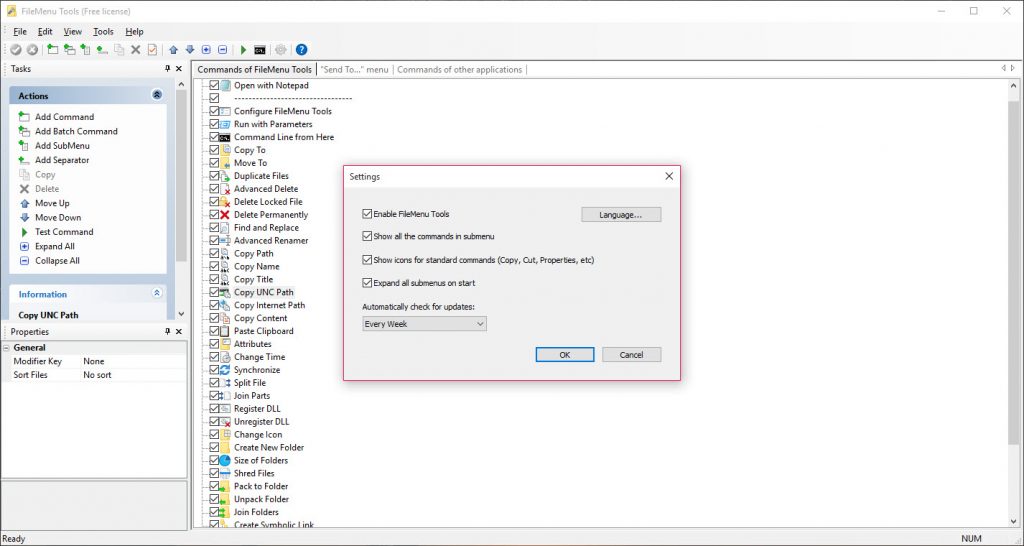
Task: Toggle Show icons for standard commands checkbox
Action: tap(367, 260)
